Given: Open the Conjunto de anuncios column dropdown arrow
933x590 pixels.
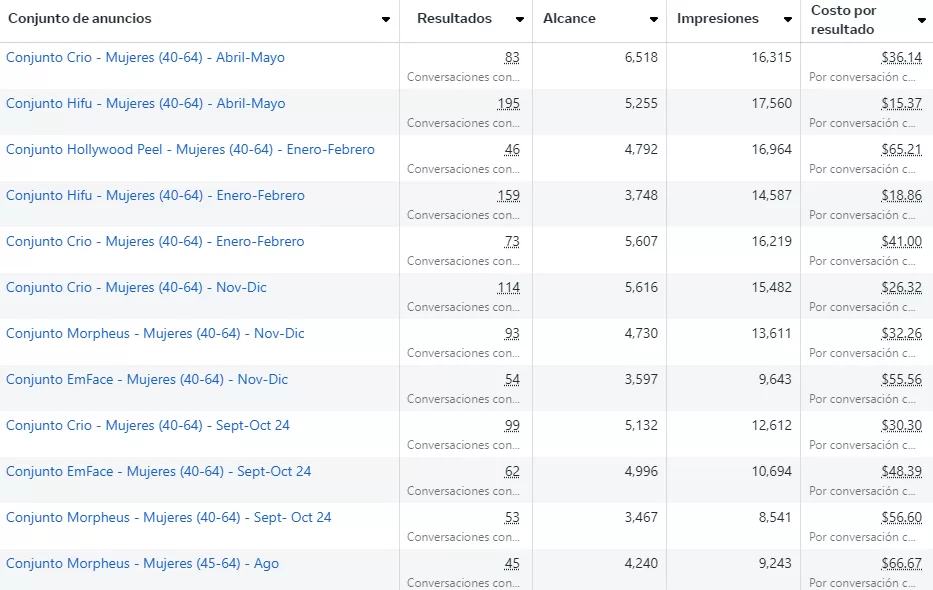Looking at the screenshot, I should 386,20.
